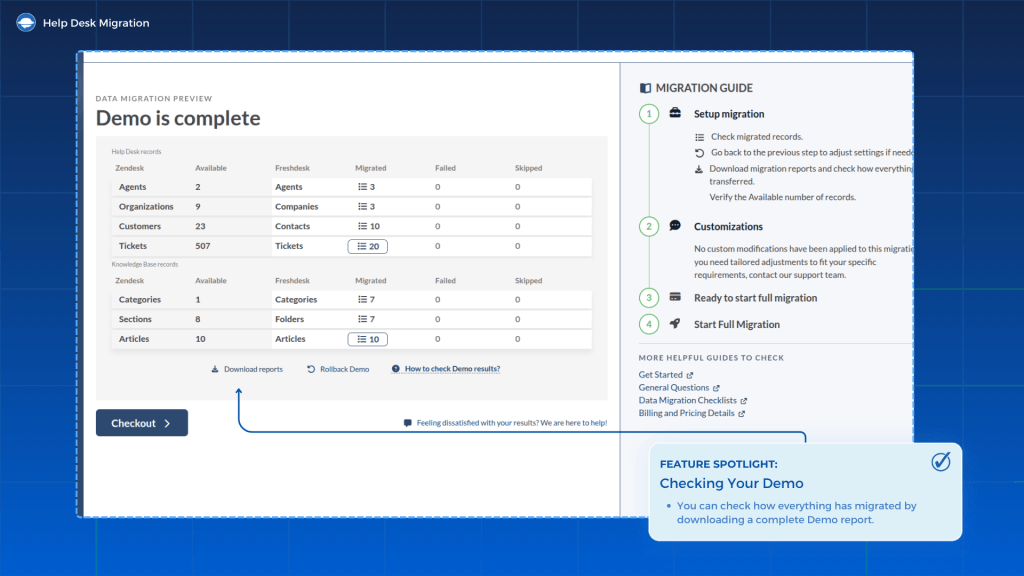Click the Start Full Migration rocket icon
This screenshot has width=1024, height=576.
coord(675,323)
